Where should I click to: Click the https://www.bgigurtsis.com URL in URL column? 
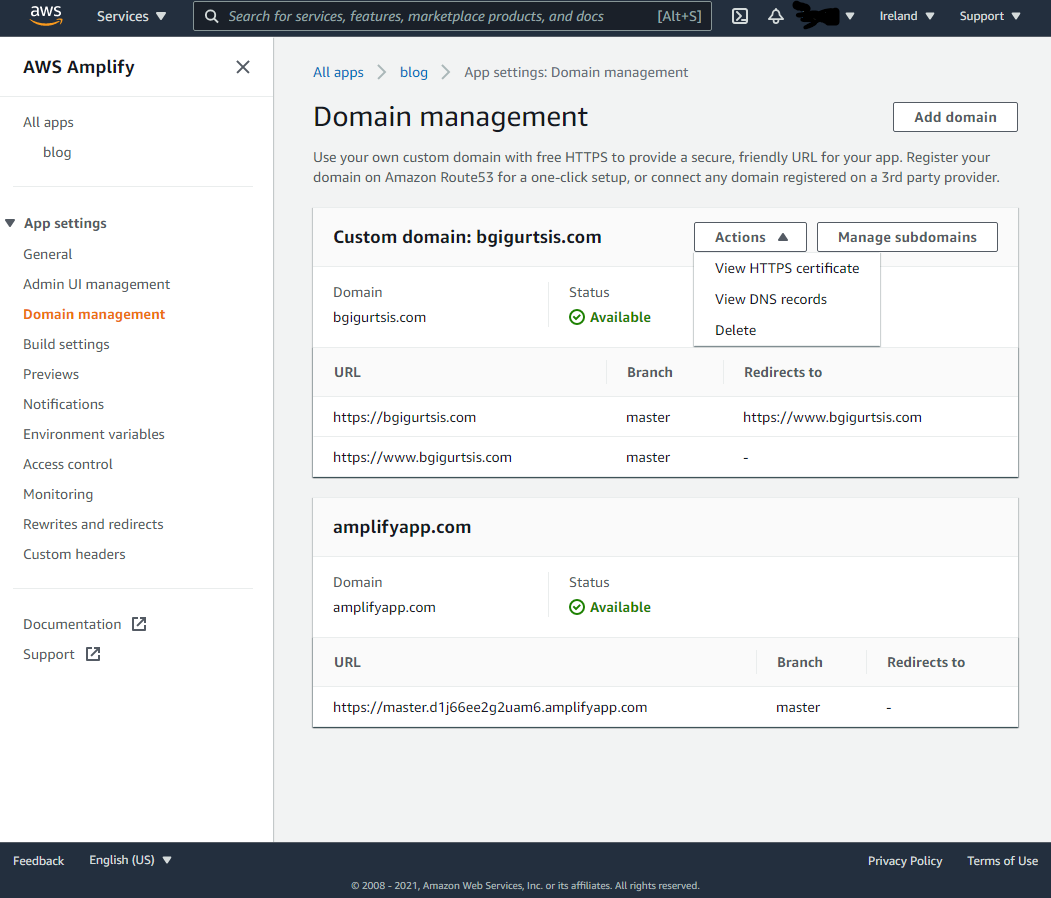click(x=422, y=457)
